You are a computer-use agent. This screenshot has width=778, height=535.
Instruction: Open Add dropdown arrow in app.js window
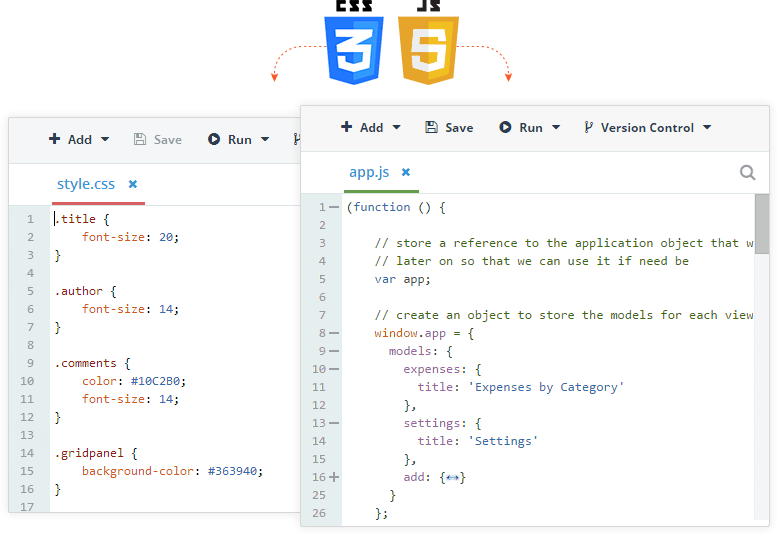point(396,128)
